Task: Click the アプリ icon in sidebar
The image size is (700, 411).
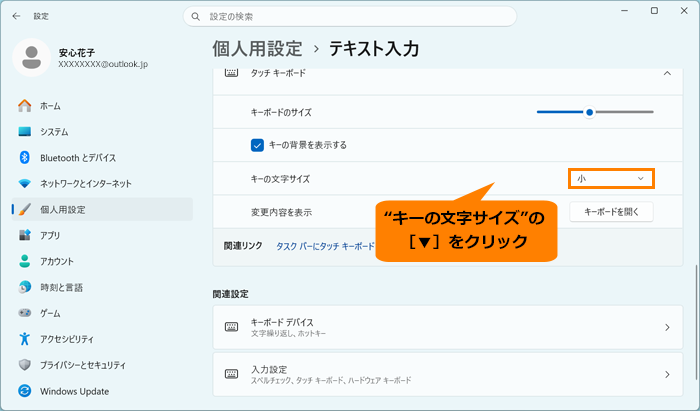Action: (25, 235)
